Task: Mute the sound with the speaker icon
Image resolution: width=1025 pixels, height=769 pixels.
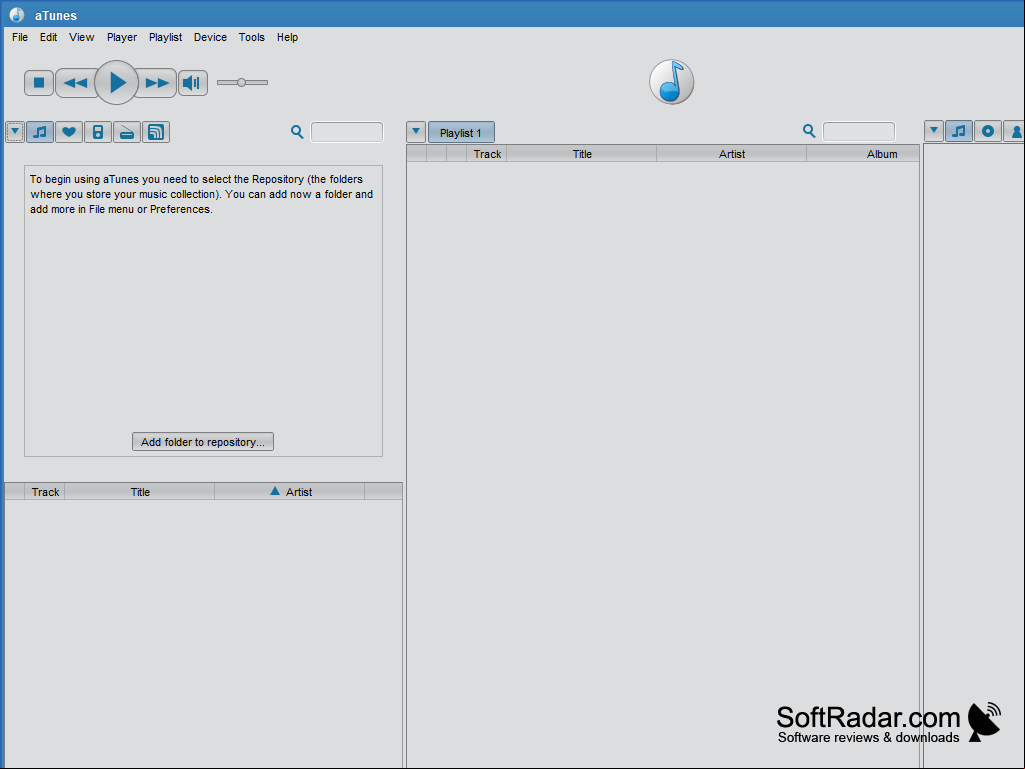Action: [x=193, y=83]
